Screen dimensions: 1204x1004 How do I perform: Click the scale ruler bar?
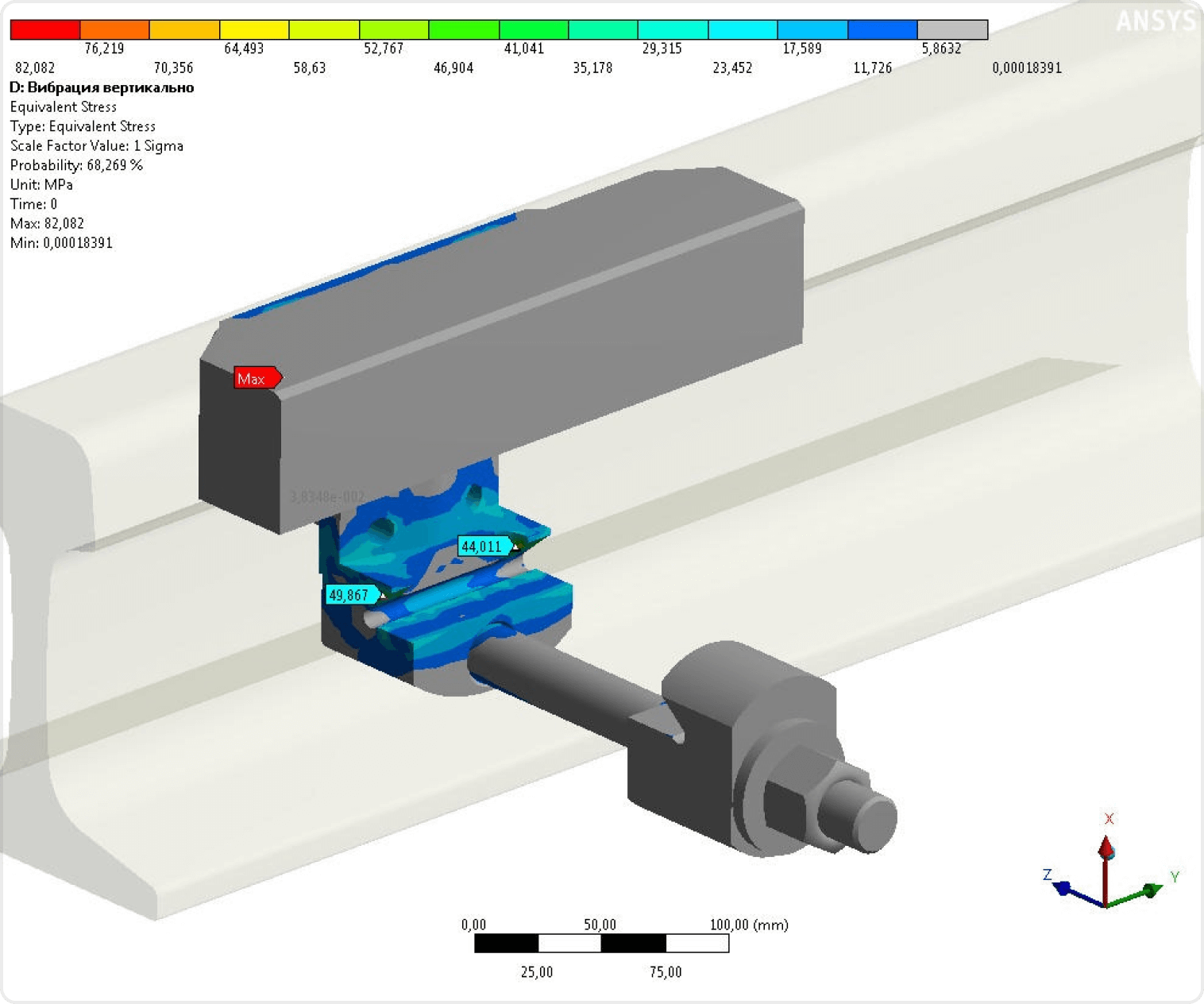[601, 944]
